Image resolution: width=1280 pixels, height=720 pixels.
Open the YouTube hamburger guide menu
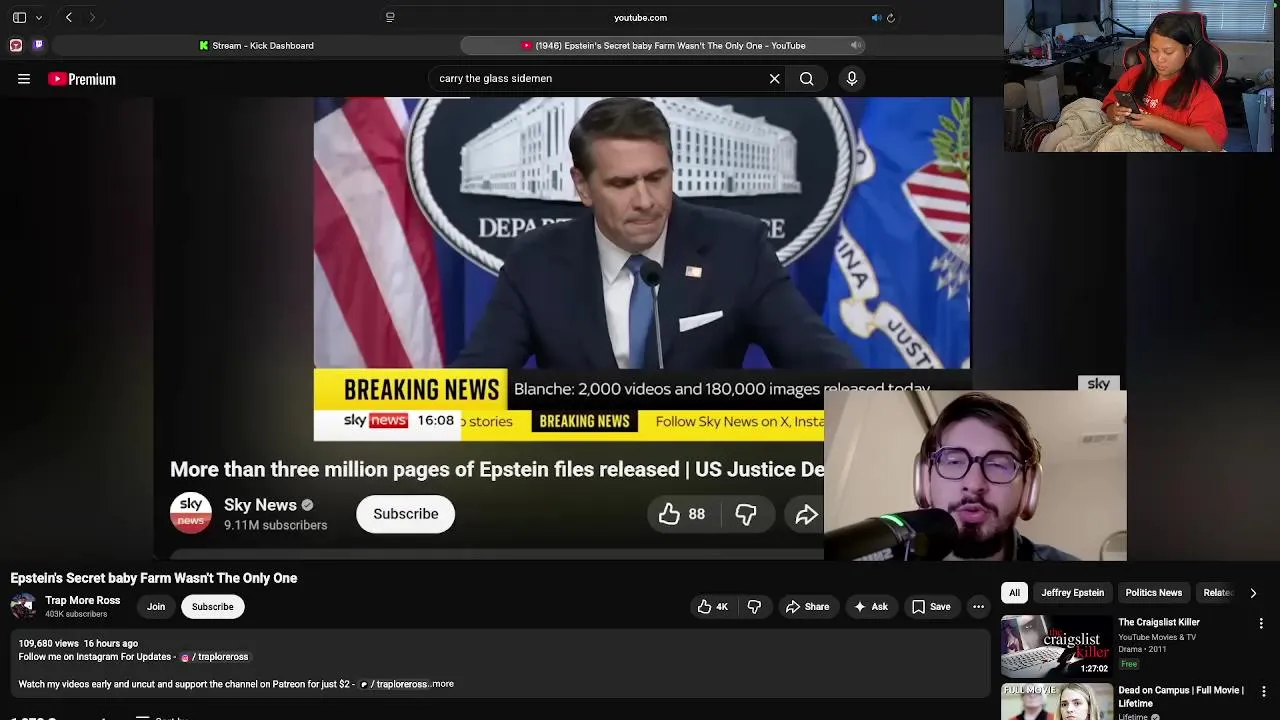coord(24,79)
